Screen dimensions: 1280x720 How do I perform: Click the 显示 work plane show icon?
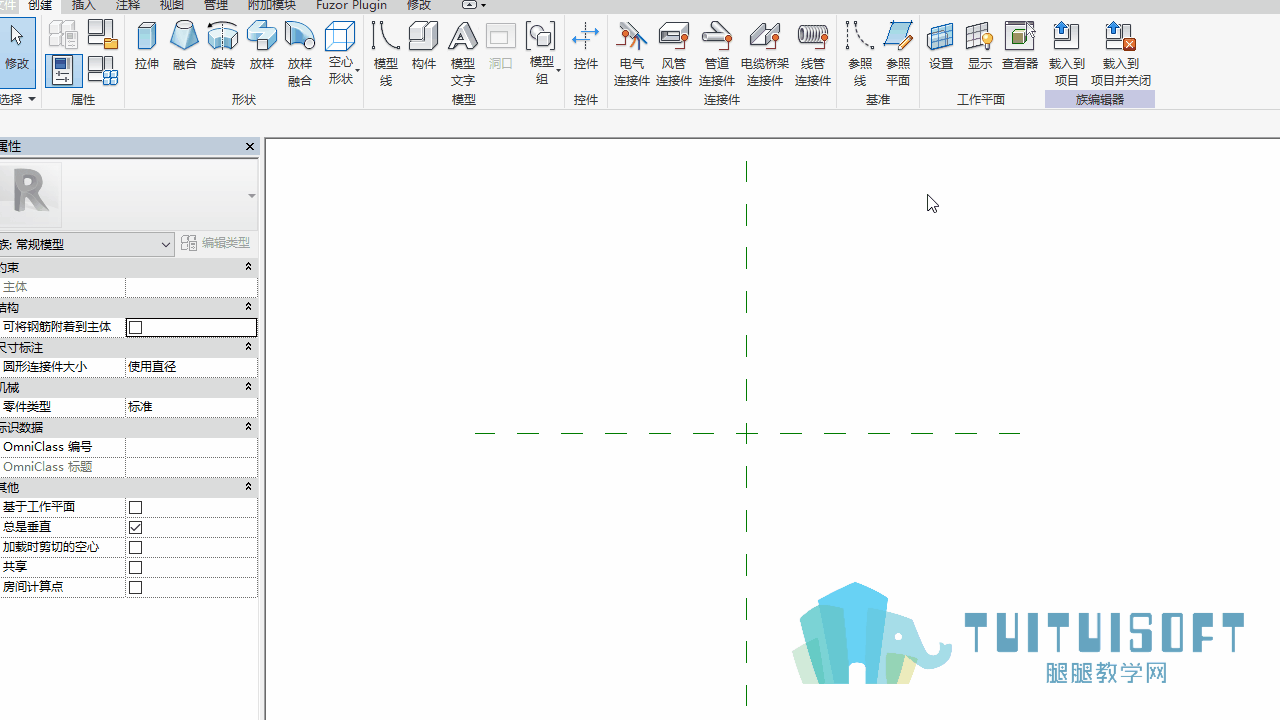[x=980, y=47]
